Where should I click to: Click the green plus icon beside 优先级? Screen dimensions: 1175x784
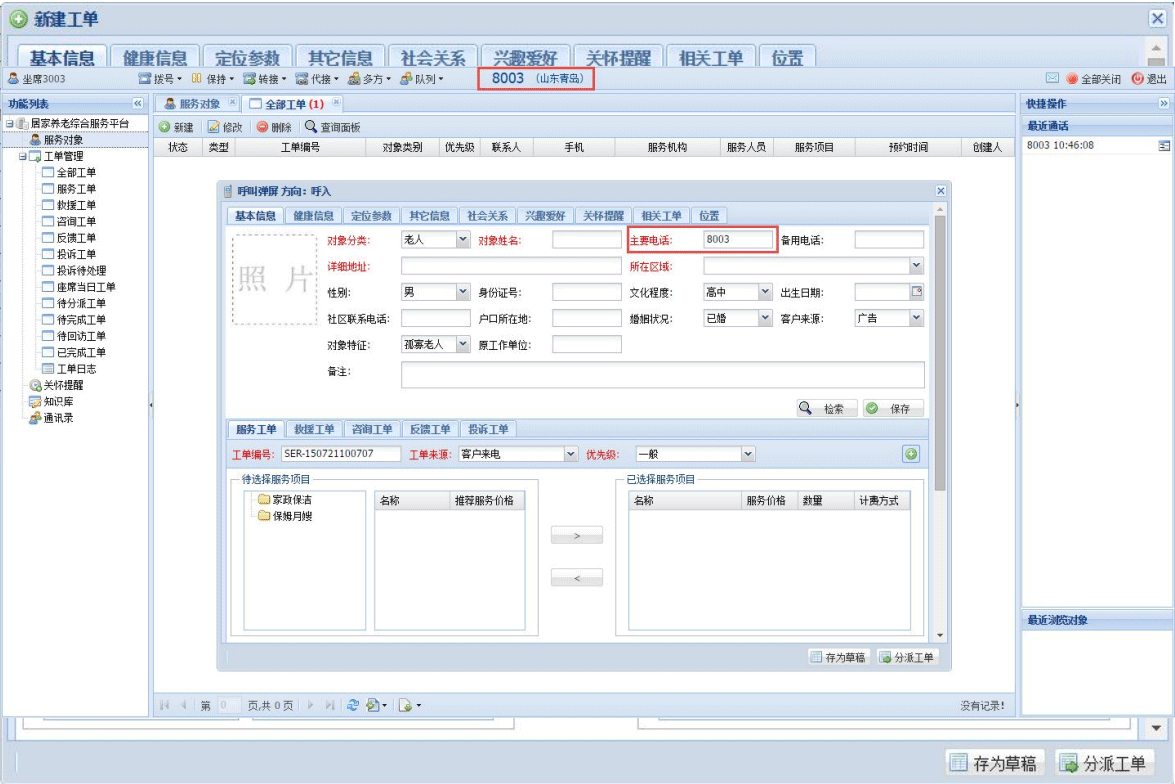coord(910,453)
